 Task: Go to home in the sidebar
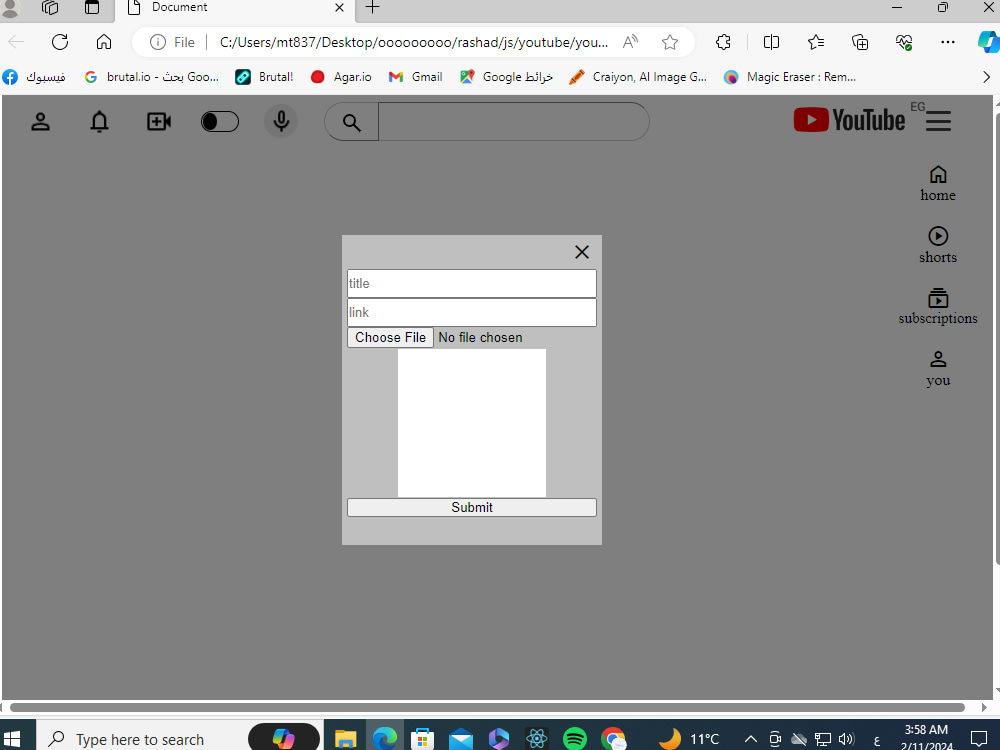(938, 184)
